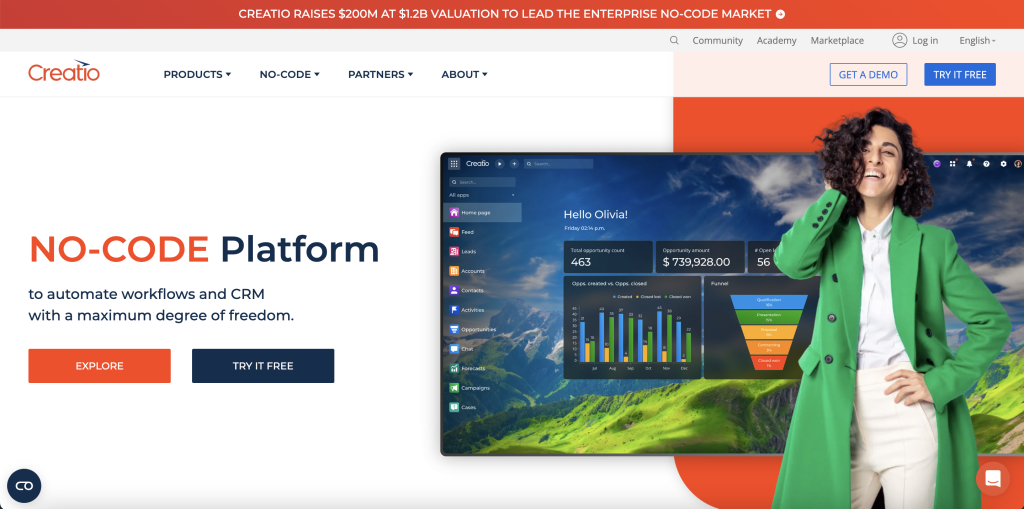The height and width of the screenshot is (509, 1024).
Task: Click the Creatio logo in header
Action: click(64, 72)
